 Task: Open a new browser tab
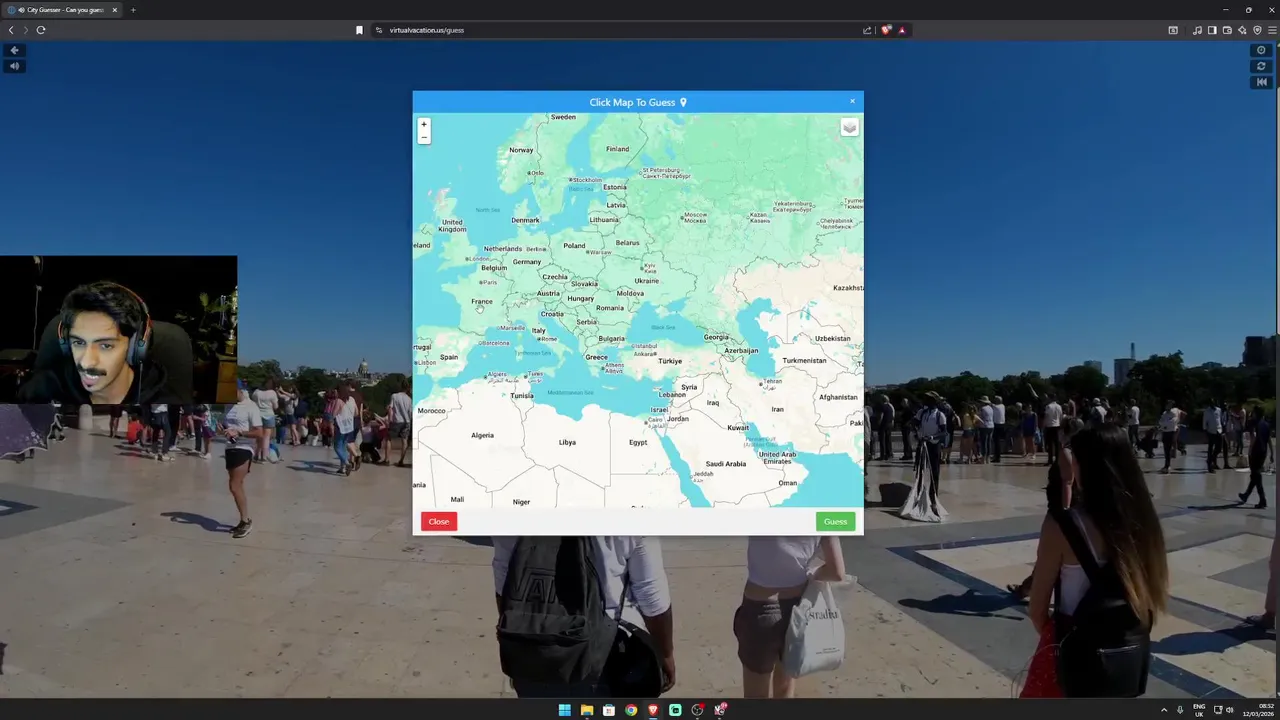click(x=132, y=10)
